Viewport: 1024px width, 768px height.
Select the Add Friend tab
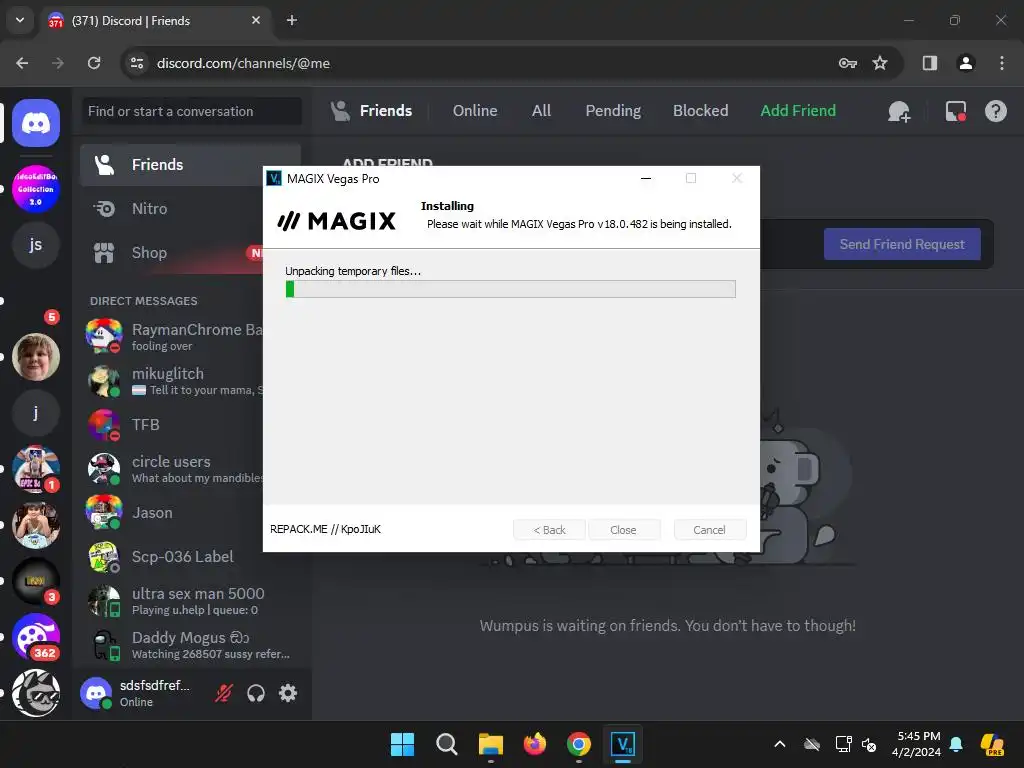(797, 111)
